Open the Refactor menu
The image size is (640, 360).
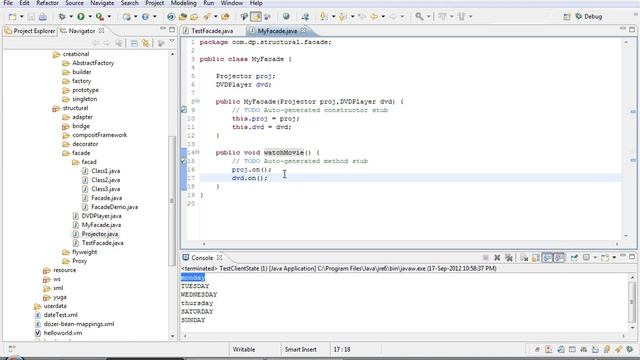47,3
